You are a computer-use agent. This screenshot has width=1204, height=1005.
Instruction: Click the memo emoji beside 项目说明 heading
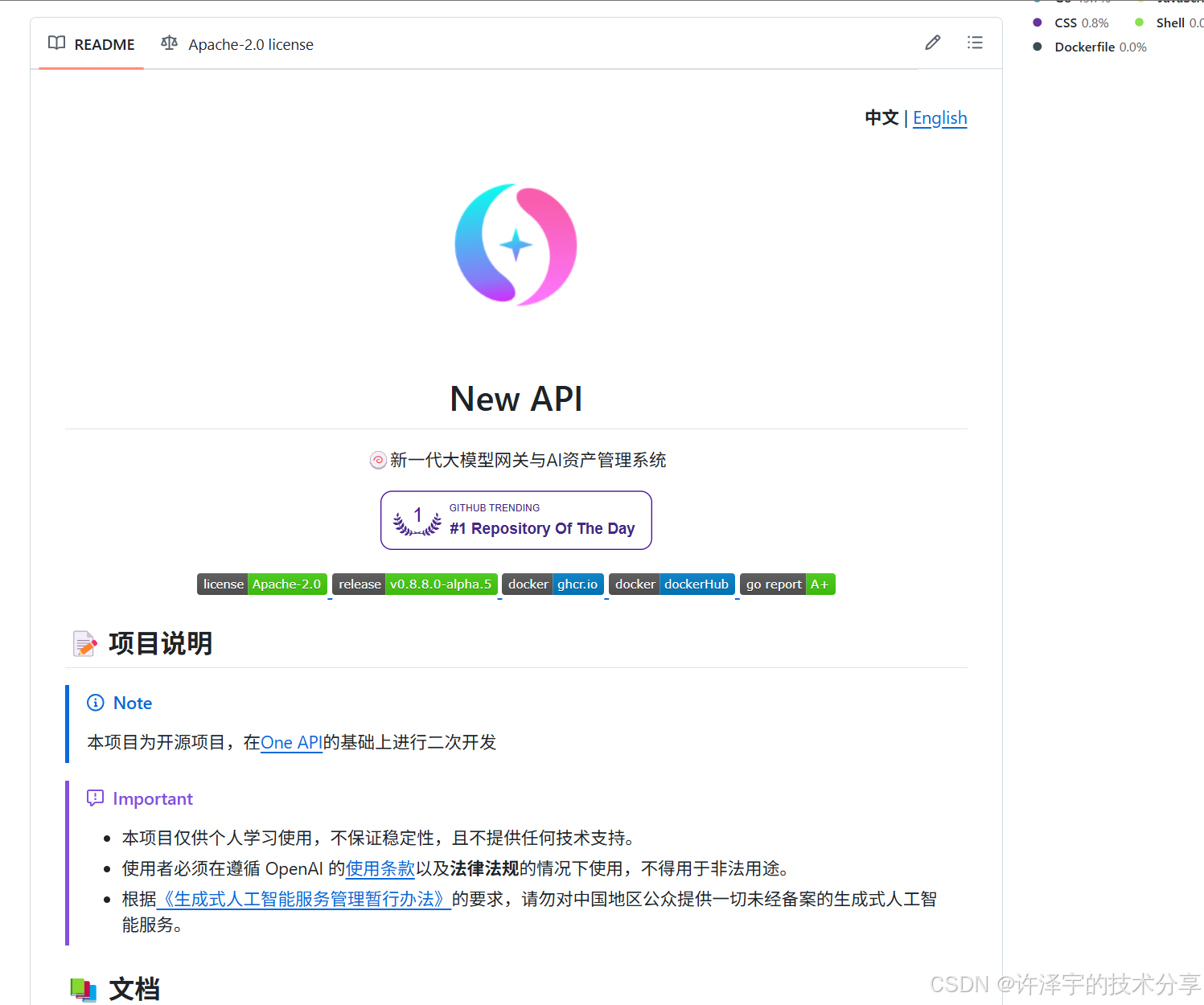pyautogui.click(x=84, y=642)
